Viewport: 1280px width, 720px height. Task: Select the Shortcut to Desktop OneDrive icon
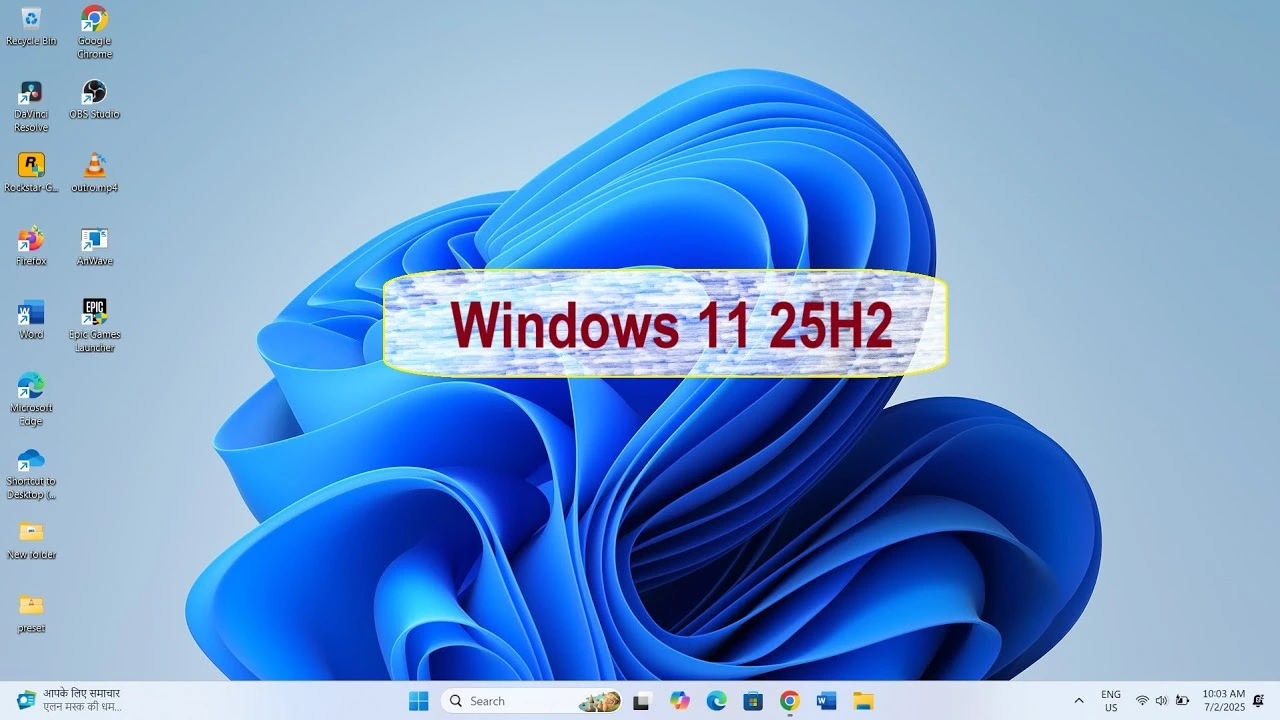coord(31,473)
